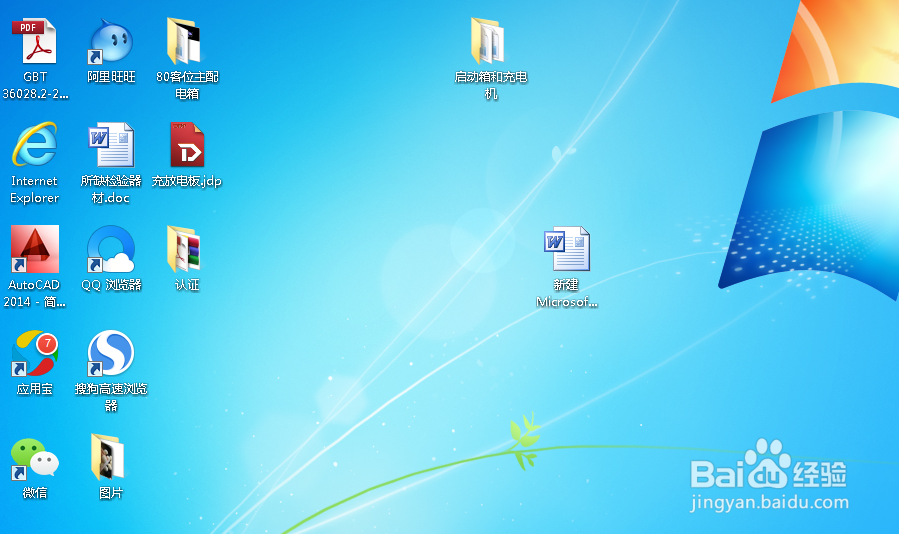899x534 pixels.
Task: Select the 启动箱和充电机 folder icon
Action: point(488,41)
